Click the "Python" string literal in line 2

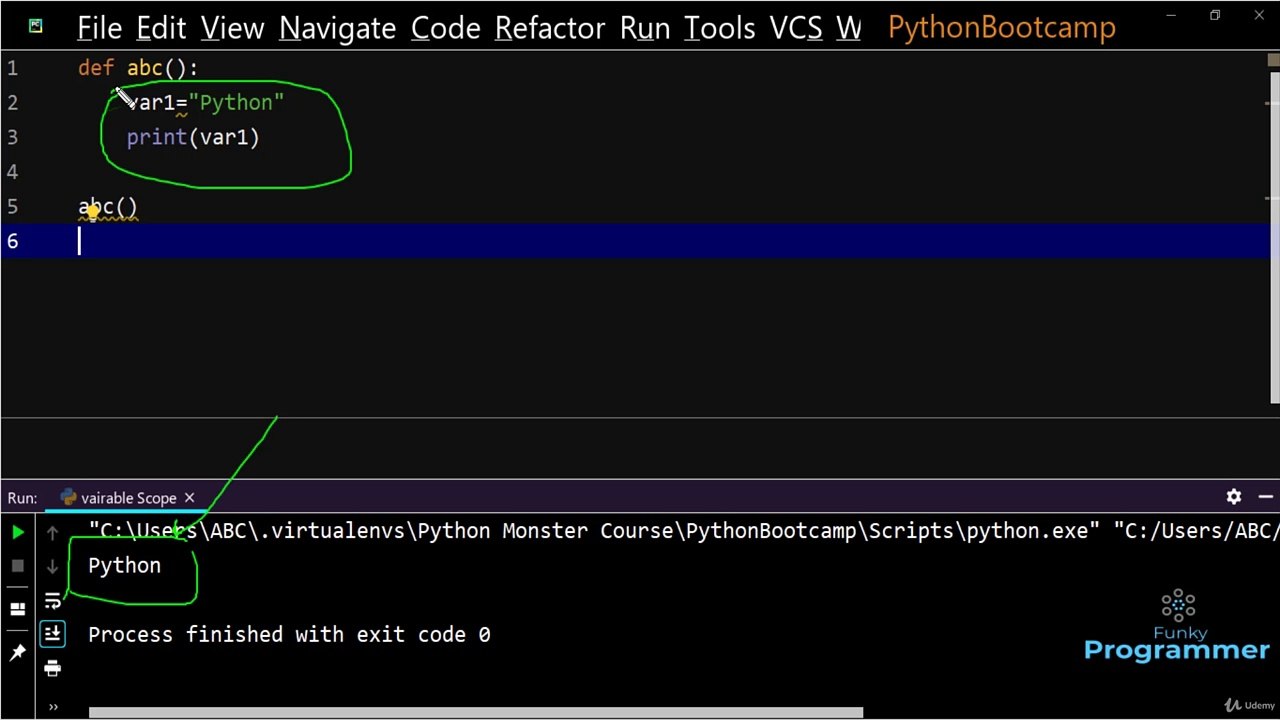[x=236, y=103]
